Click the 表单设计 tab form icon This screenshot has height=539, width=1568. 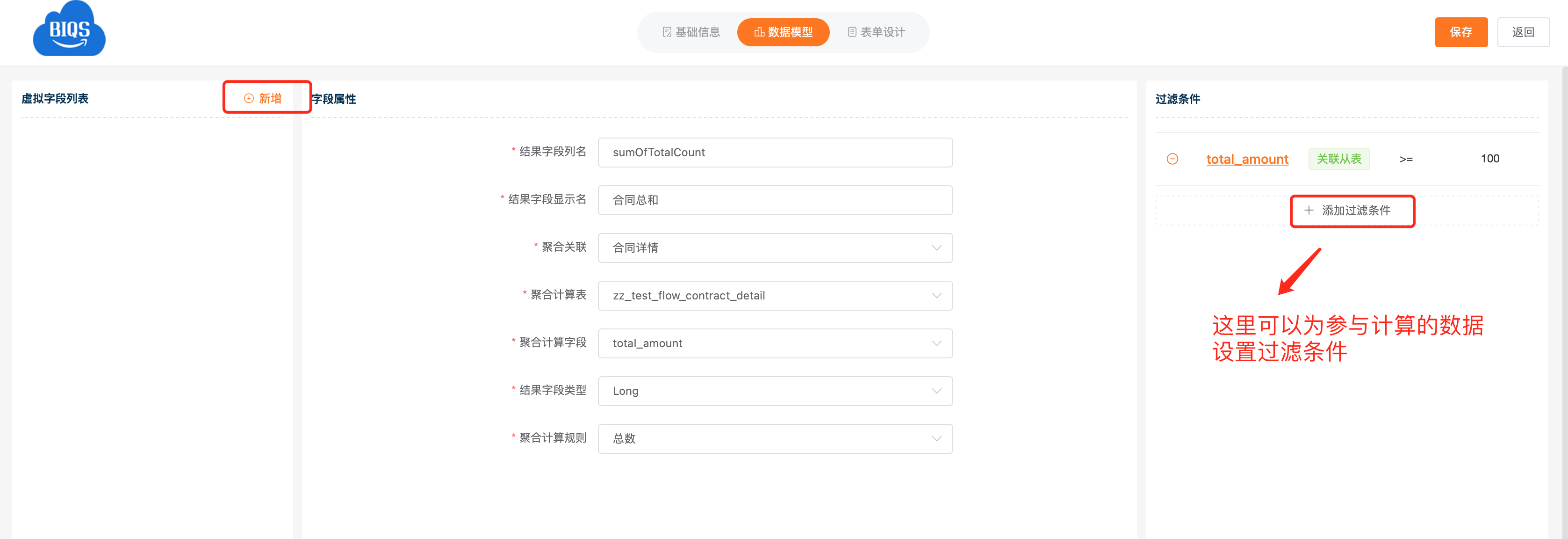(852, 32)
